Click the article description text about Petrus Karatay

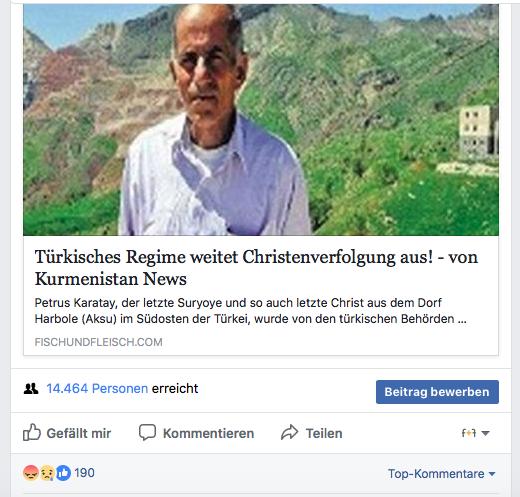pos(250,311)
